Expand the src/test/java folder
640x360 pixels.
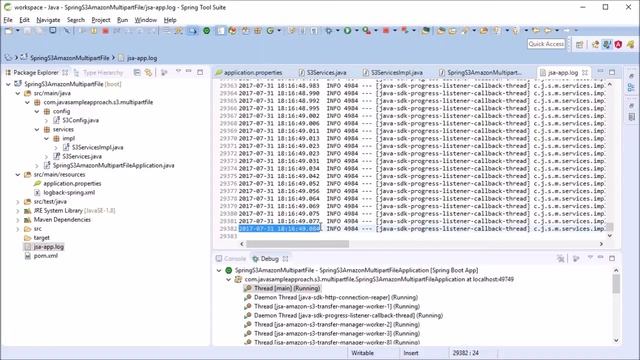pos(18,202)
